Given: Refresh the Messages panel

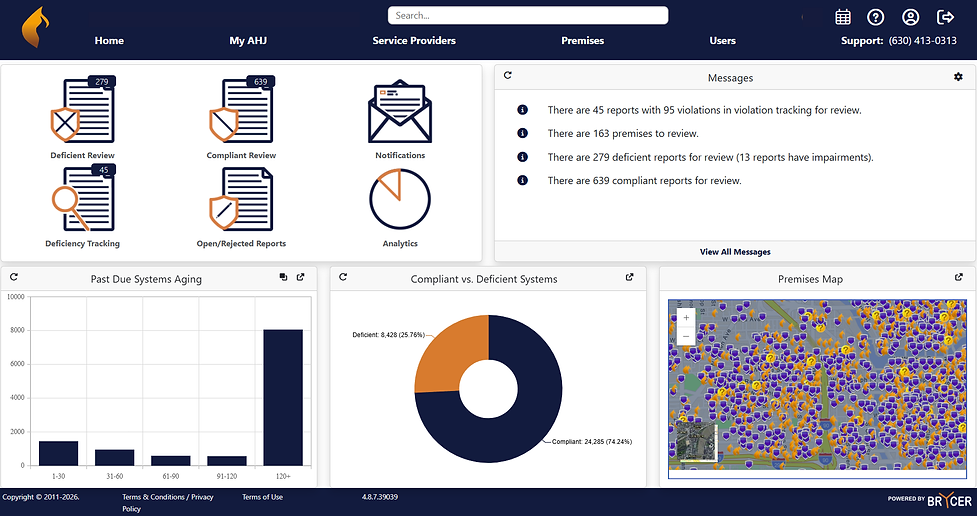Looking at the screenshot, I should (508, 75).
